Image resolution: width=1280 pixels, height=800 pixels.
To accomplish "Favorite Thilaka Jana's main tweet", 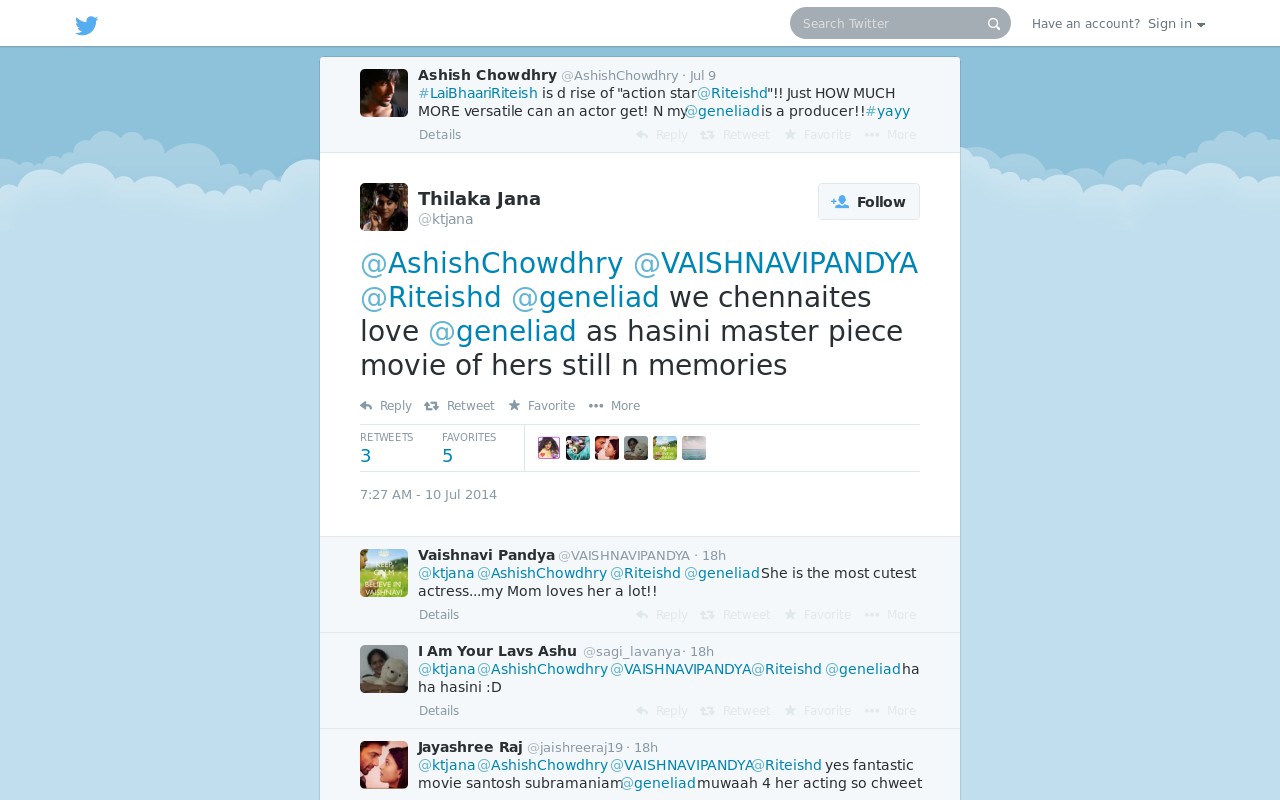I will click(541, 406).
